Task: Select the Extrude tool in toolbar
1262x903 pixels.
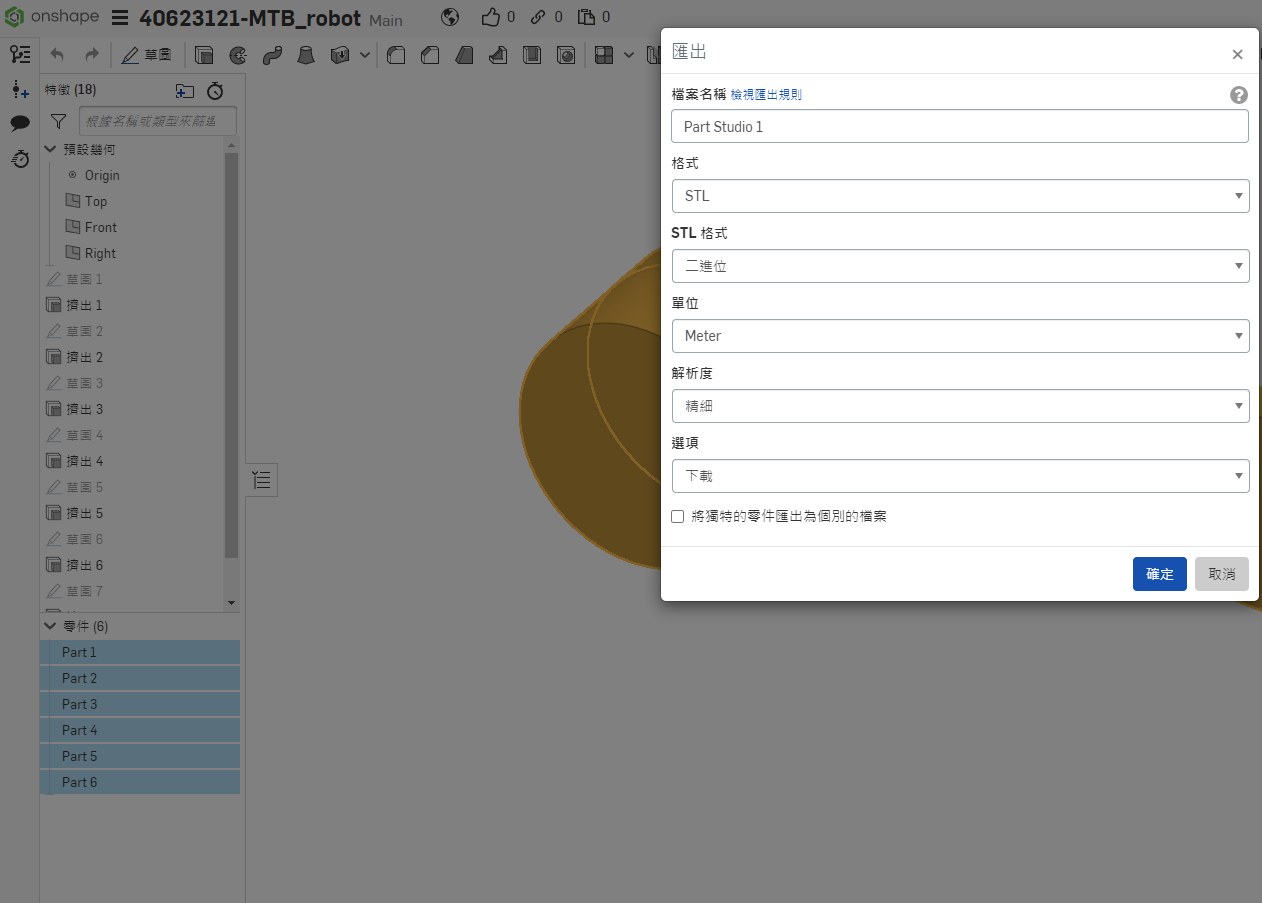Action: pyautogui.click(x=204, y=55)
